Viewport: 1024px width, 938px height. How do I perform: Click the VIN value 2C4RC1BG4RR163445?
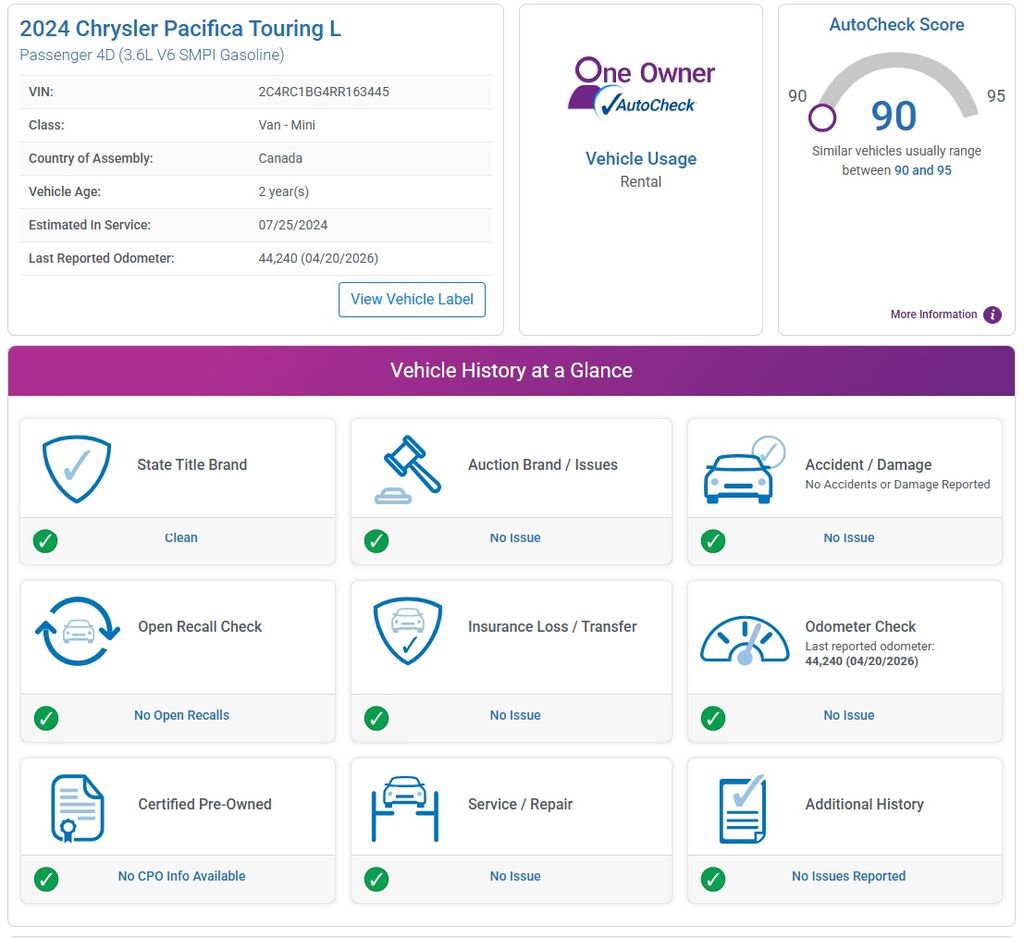323,92
